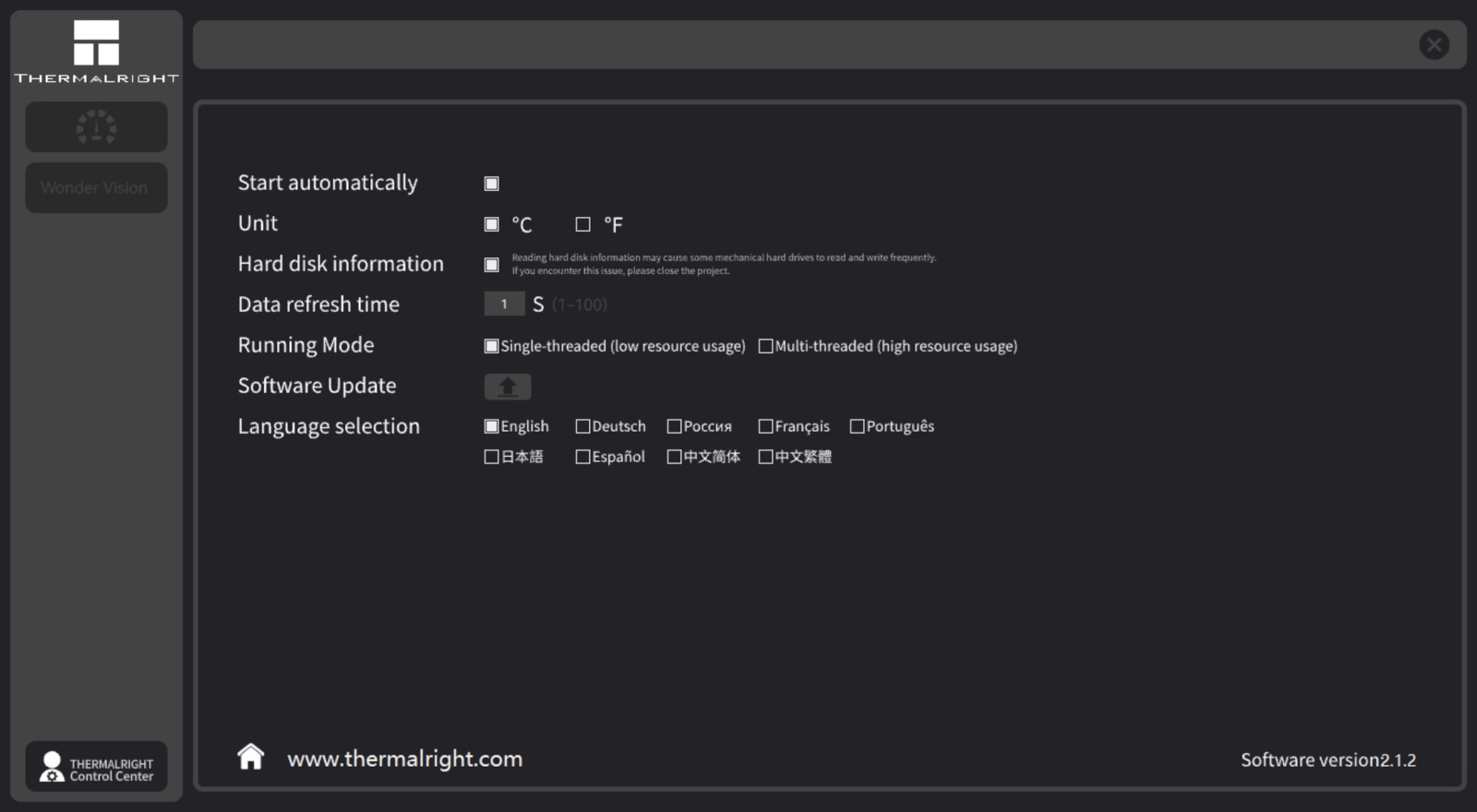
Task: Select Français language option
Action: click(x=765, y=426)
